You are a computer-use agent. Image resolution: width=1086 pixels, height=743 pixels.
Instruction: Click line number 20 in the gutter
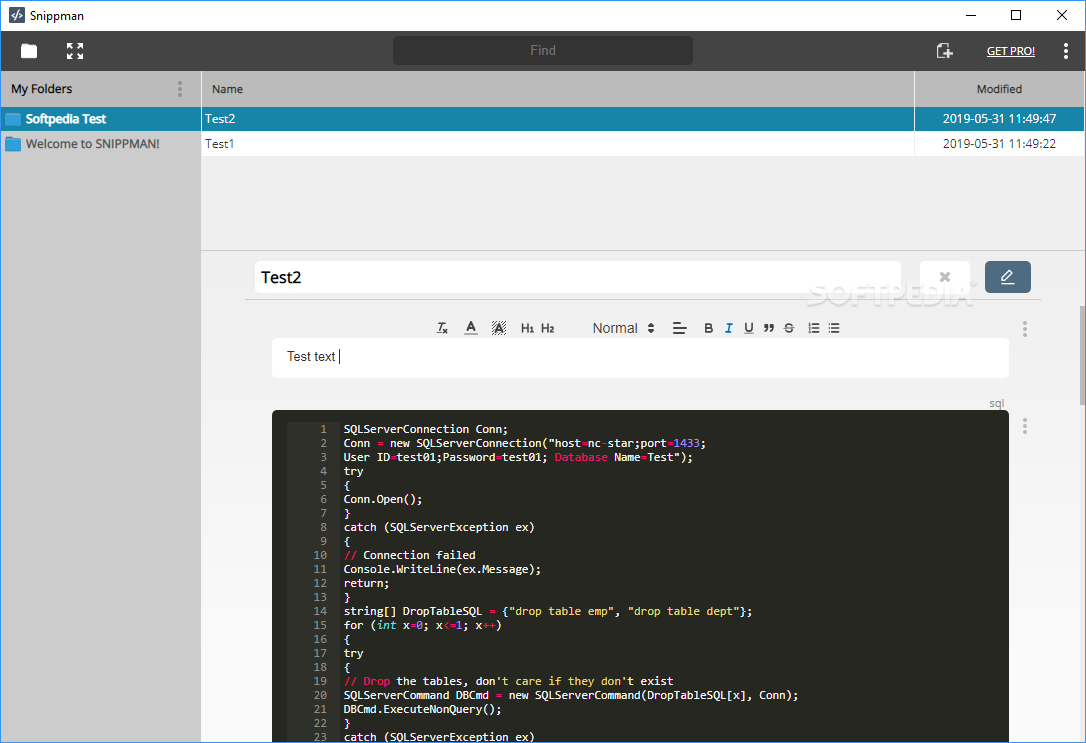[x=320, y=695]
